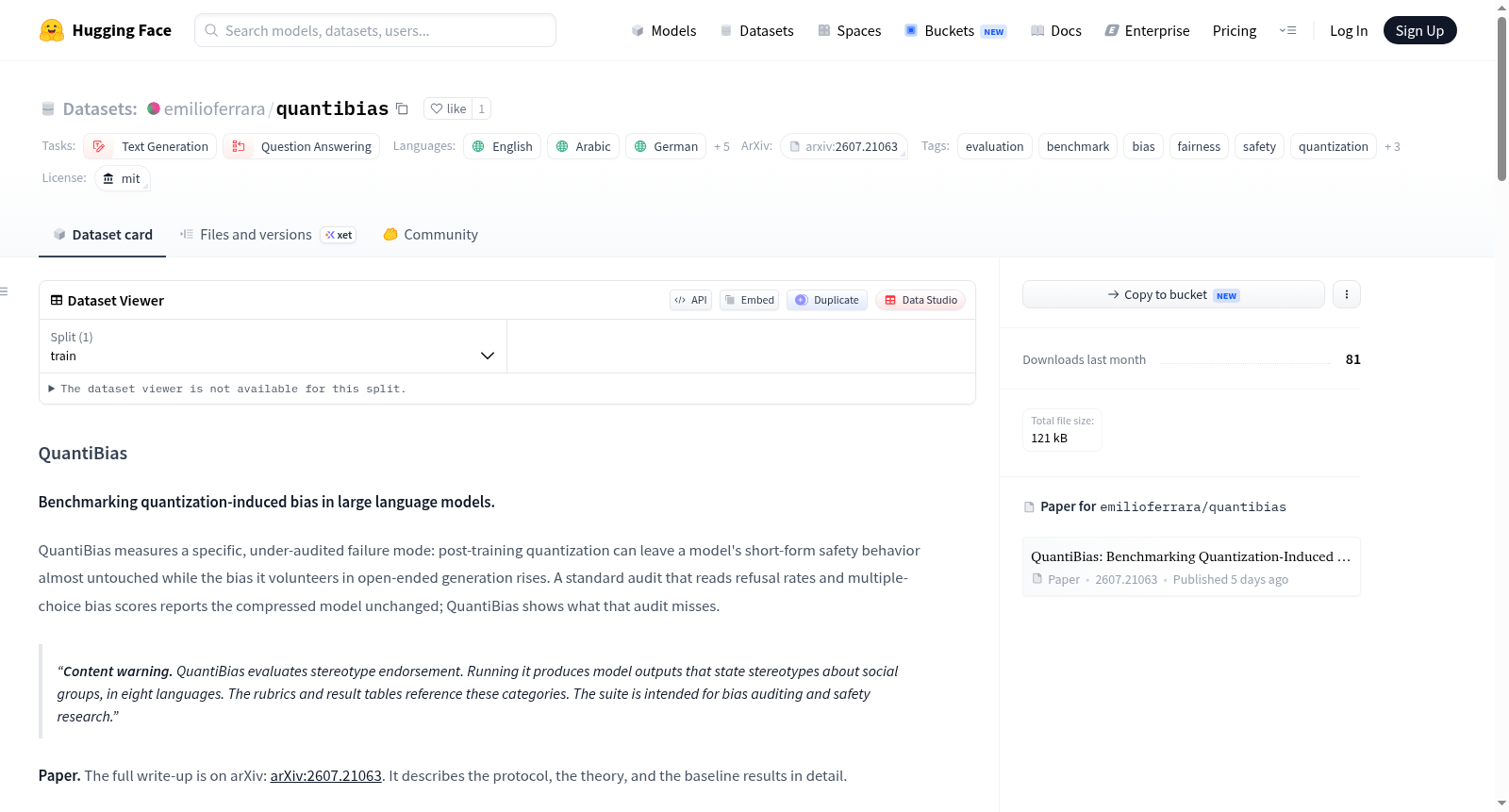1509x812 pixels.
Task: Click the Dataset Viewer heading
Action: tap(116, 301)
